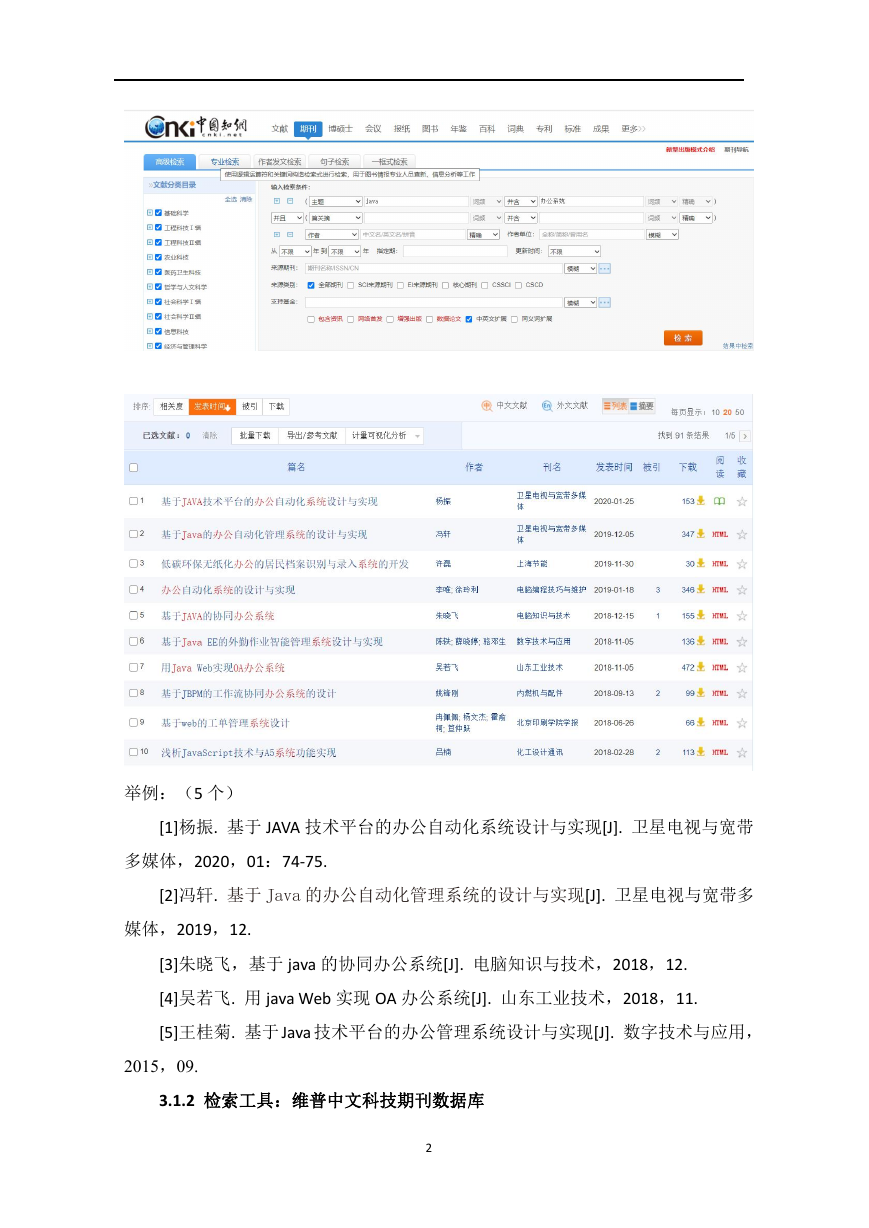Switch results to 摘要 view

641,406
